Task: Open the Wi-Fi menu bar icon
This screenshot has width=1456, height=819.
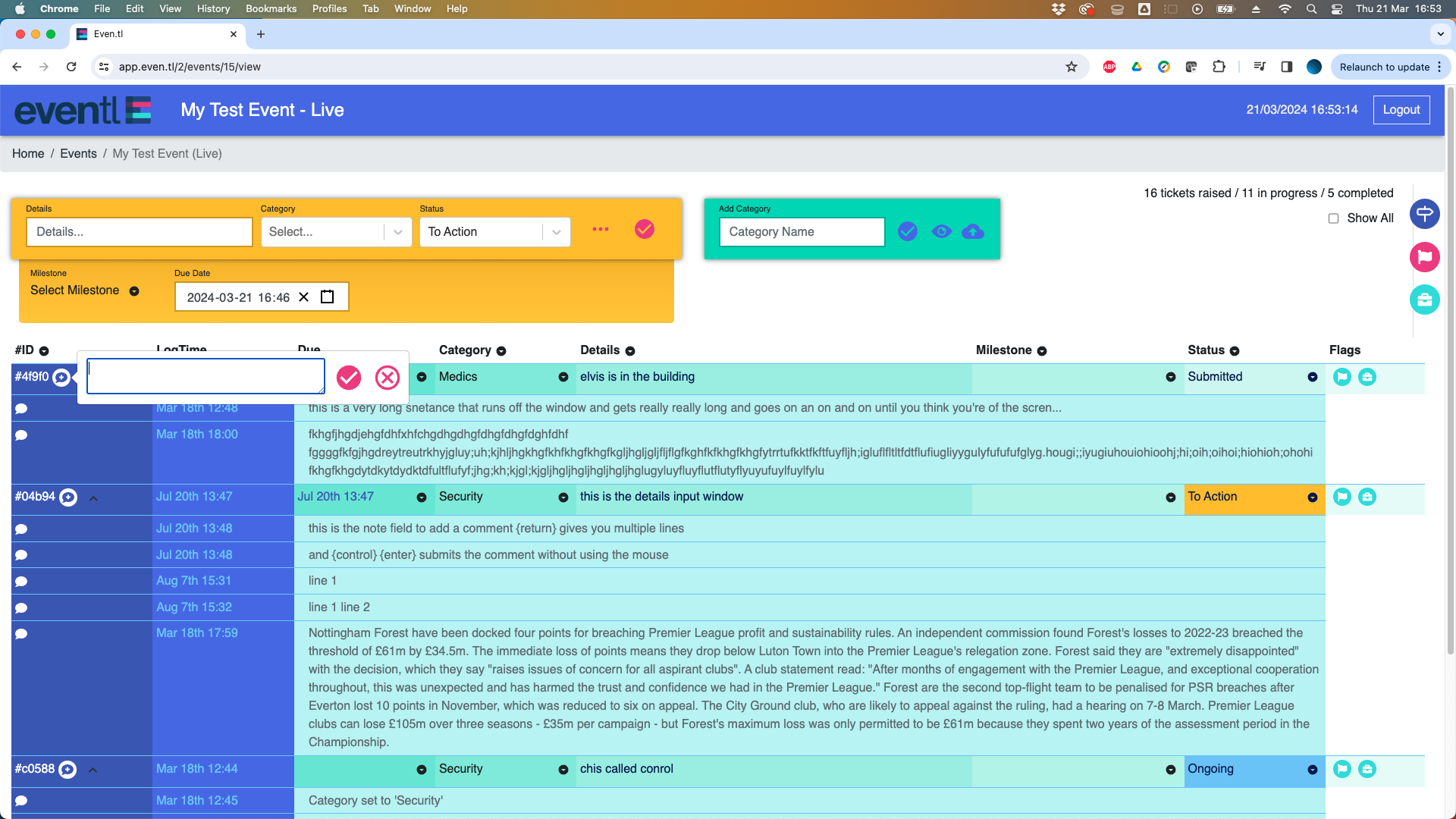Action: [x=1285, y=9]
